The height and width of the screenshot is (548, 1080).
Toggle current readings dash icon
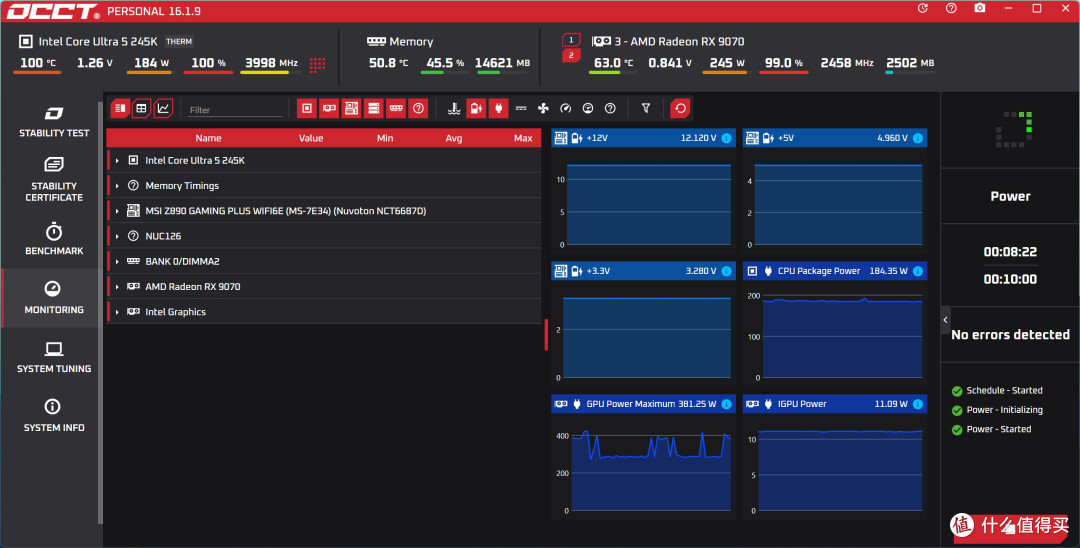[x=521, y=108]
